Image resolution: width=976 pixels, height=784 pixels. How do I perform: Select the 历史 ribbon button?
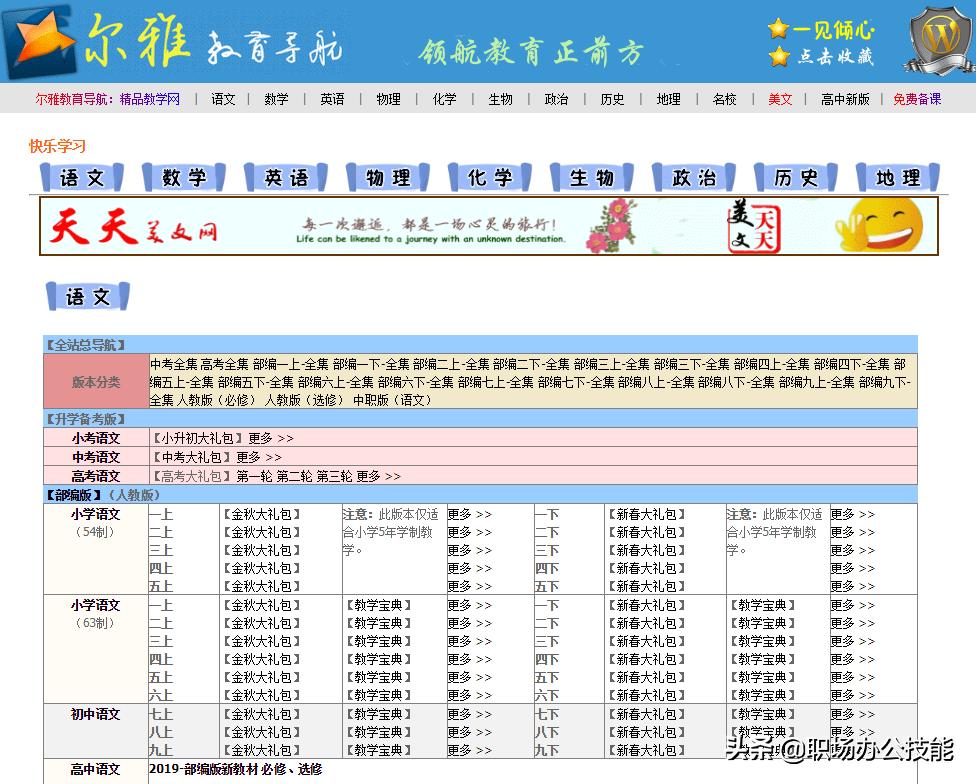[x=795, y=176]
